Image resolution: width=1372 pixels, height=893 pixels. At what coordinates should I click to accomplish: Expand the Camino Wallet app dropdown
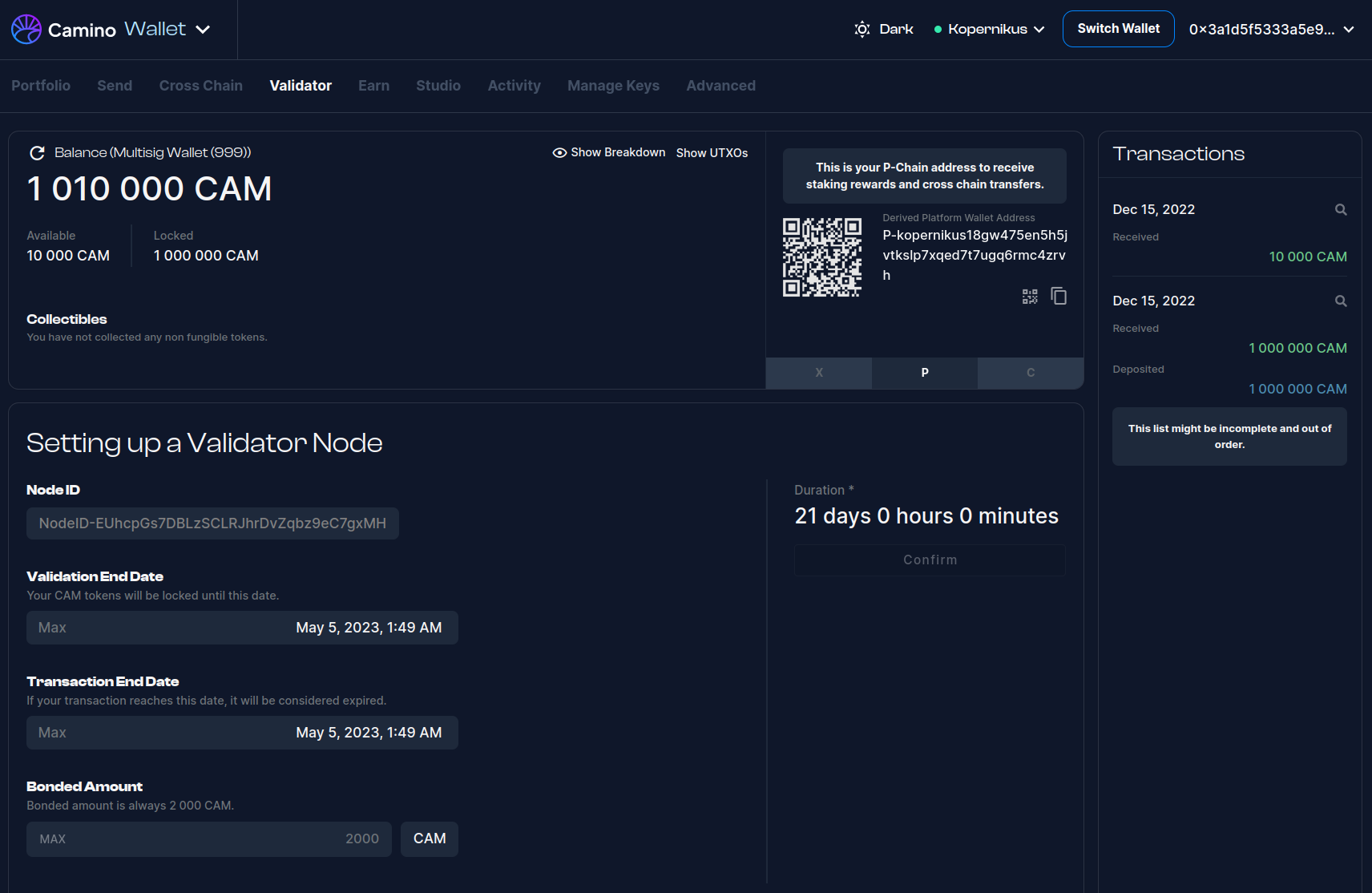pyautogui.click(x=204, y=30)
